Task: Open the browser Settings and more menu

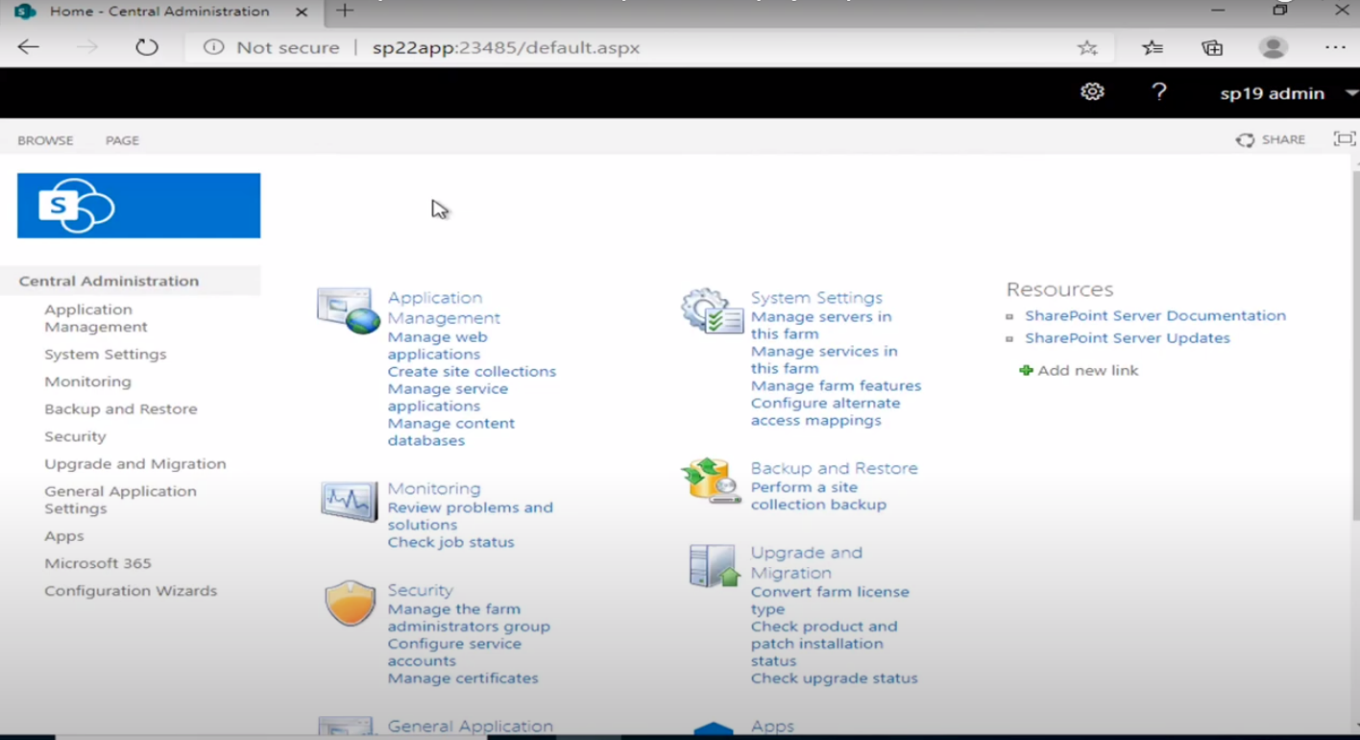Action: tap(1334, 47)
